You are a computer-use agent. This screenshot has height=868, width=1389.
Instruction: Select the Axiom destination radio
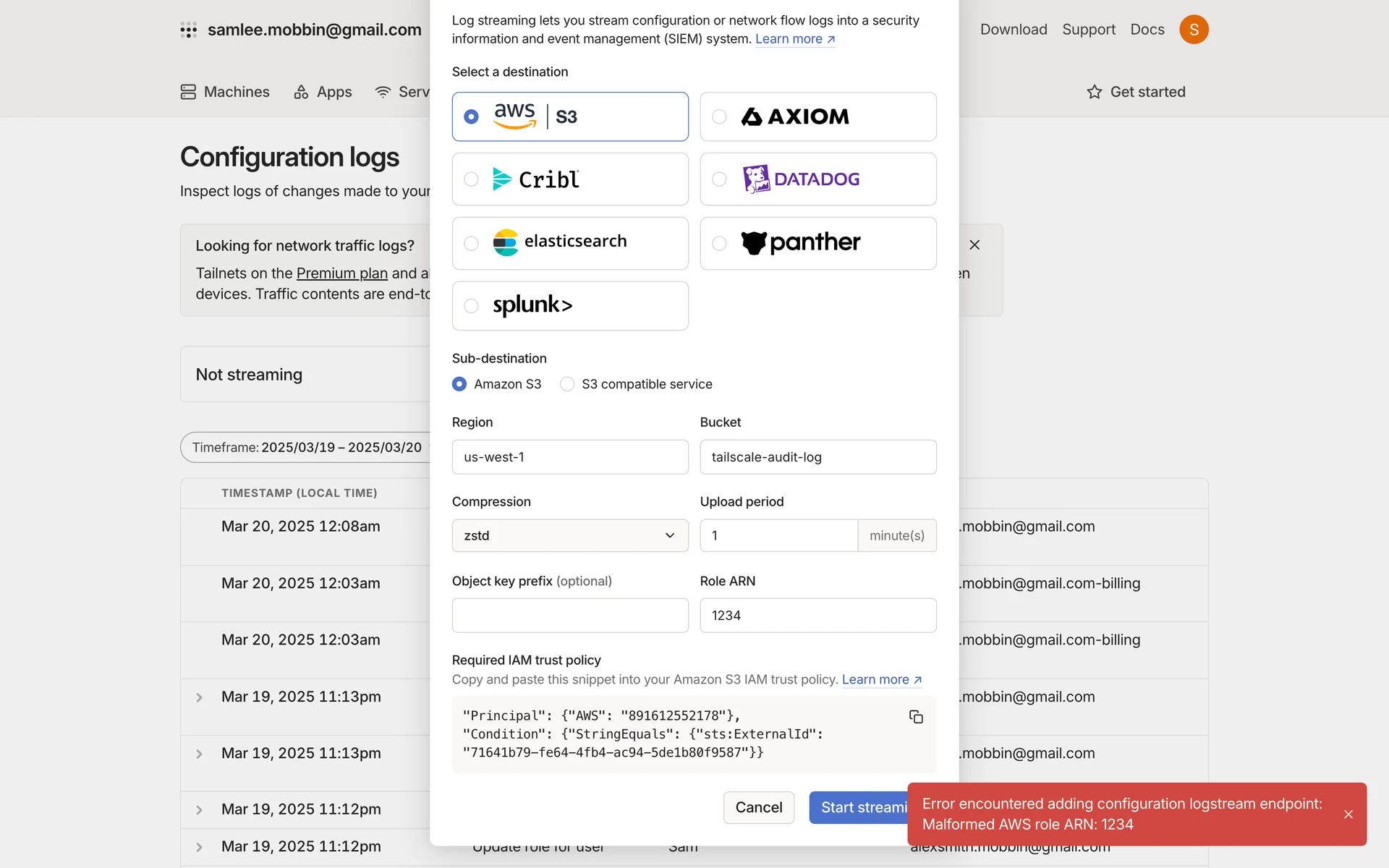pos(719,116)
